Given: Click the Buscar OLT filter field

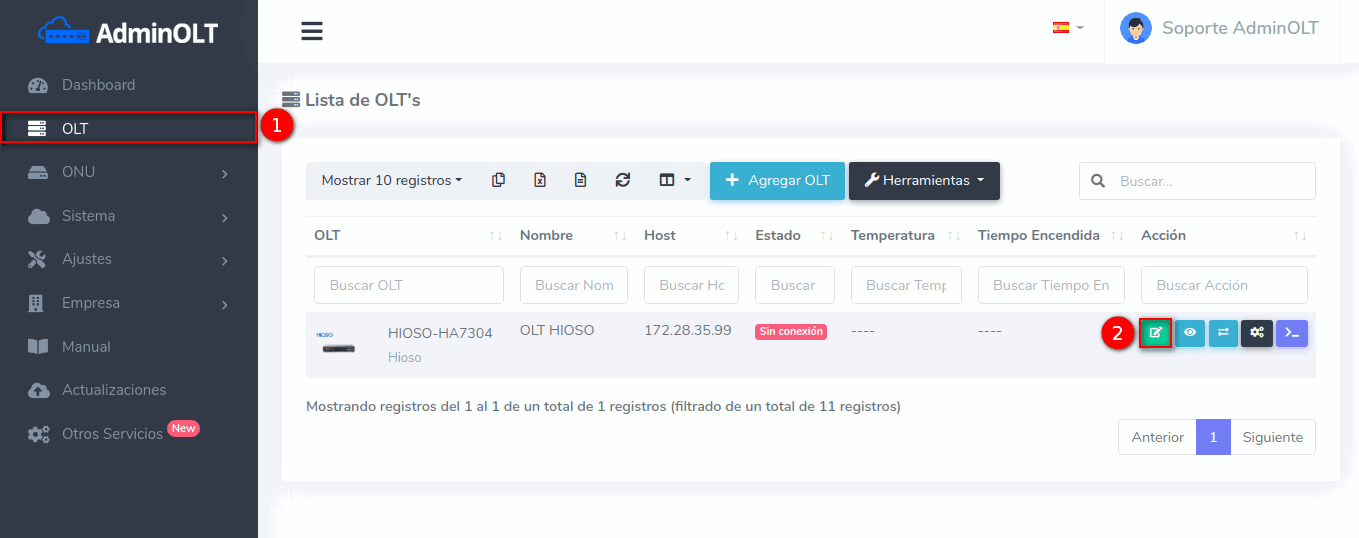Looking at the screenshot, I should click(408, 285).
